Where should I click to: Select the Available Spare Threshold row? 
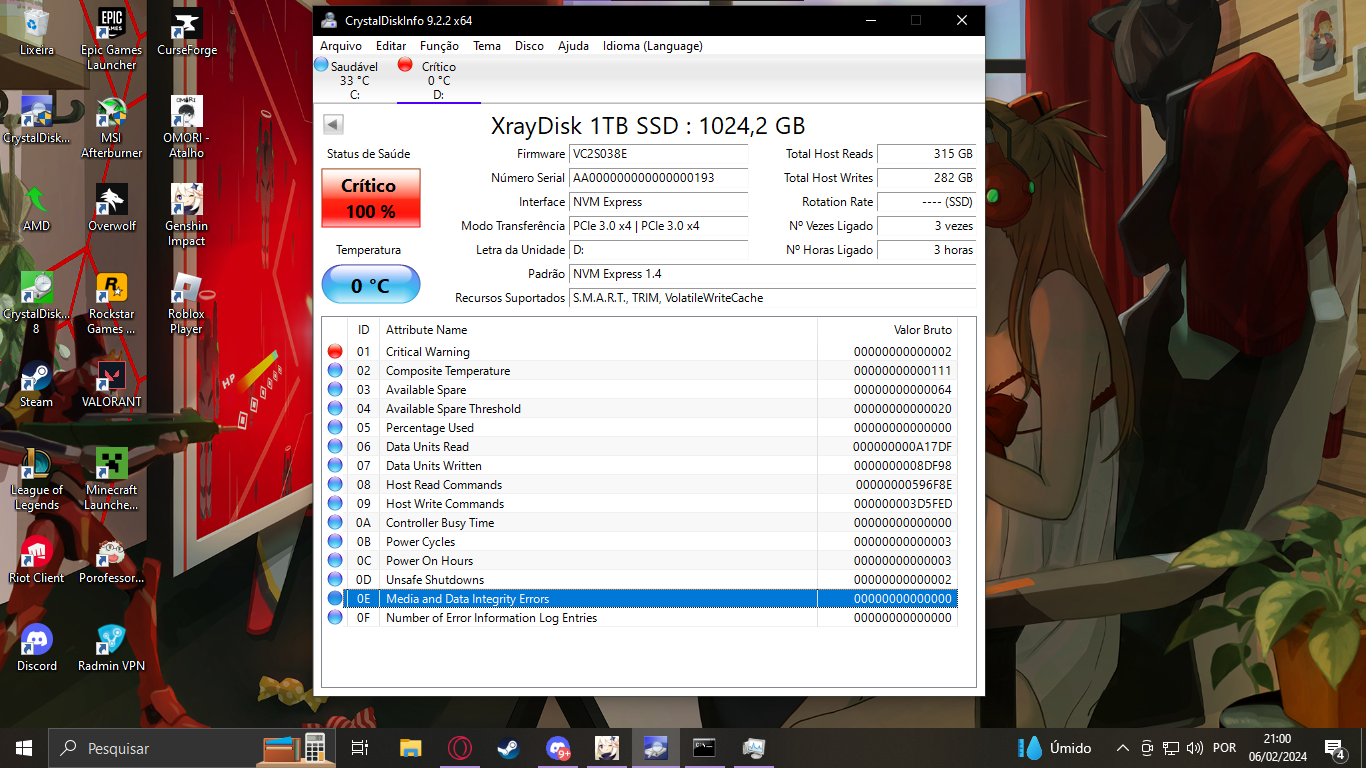(640, 409)
